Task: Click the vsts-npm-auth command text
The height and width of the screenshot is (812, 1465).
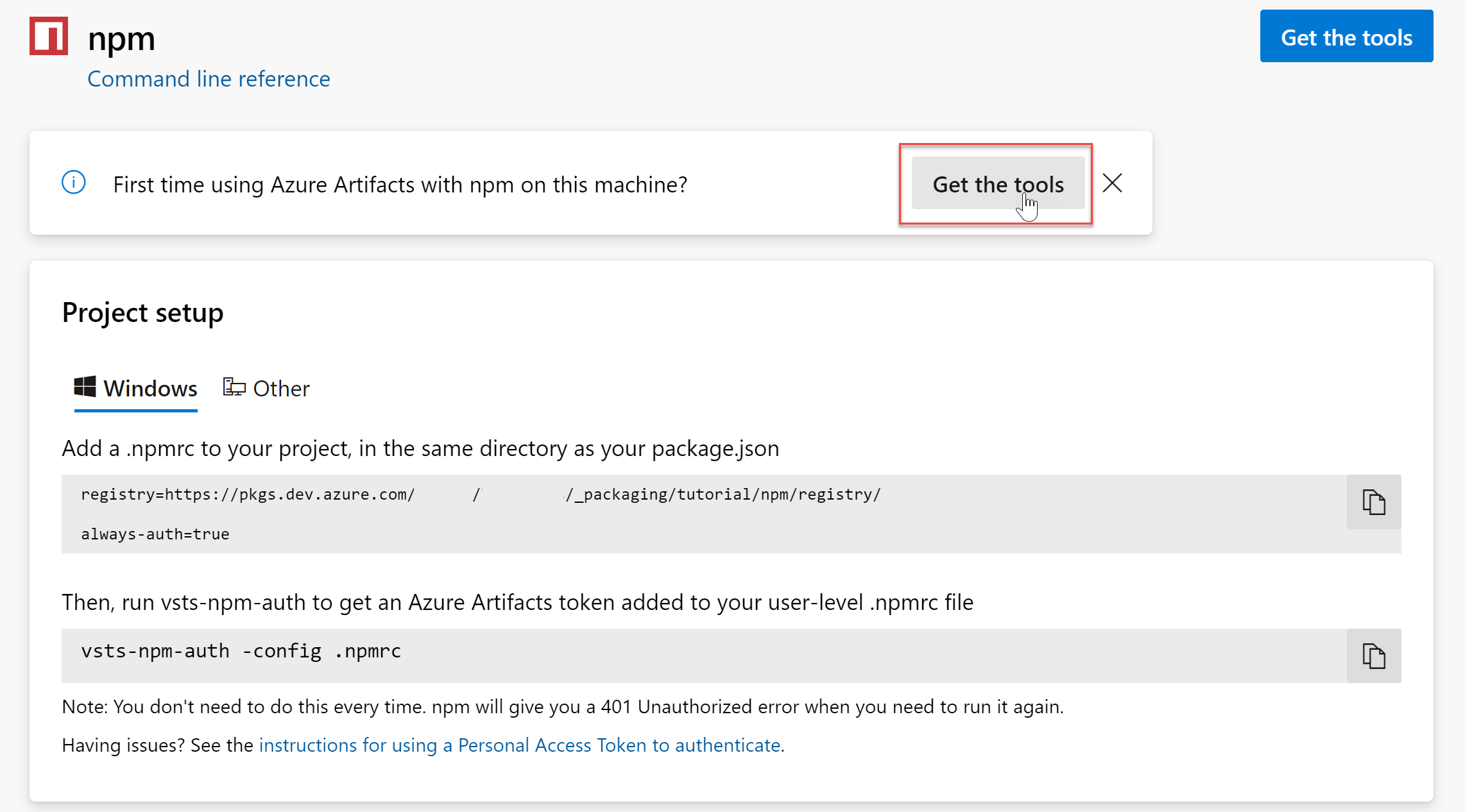Action: [x=241, y=651]
